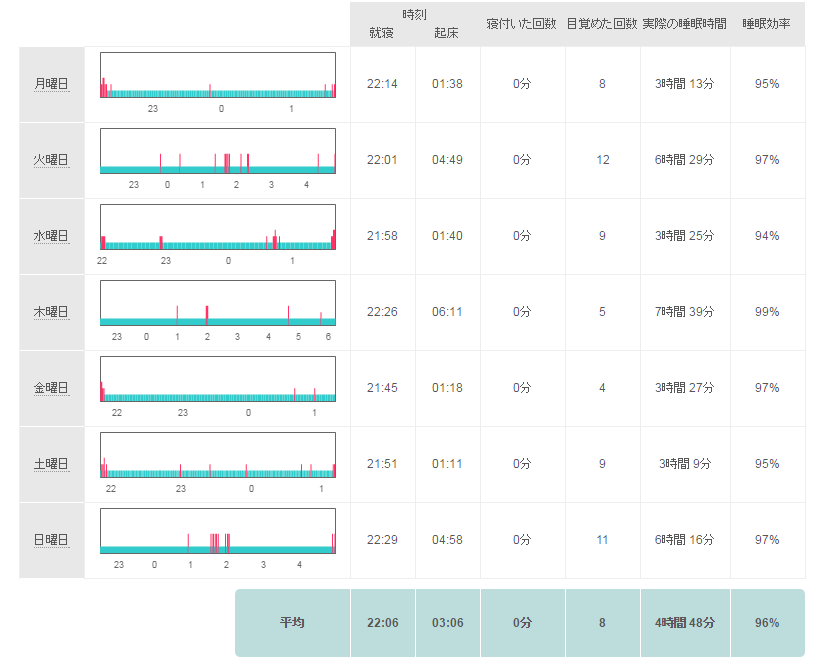Viewport: 815px width, 657px height.
Task: Open Tuesday's sleep graph
Action: (218, 151)
